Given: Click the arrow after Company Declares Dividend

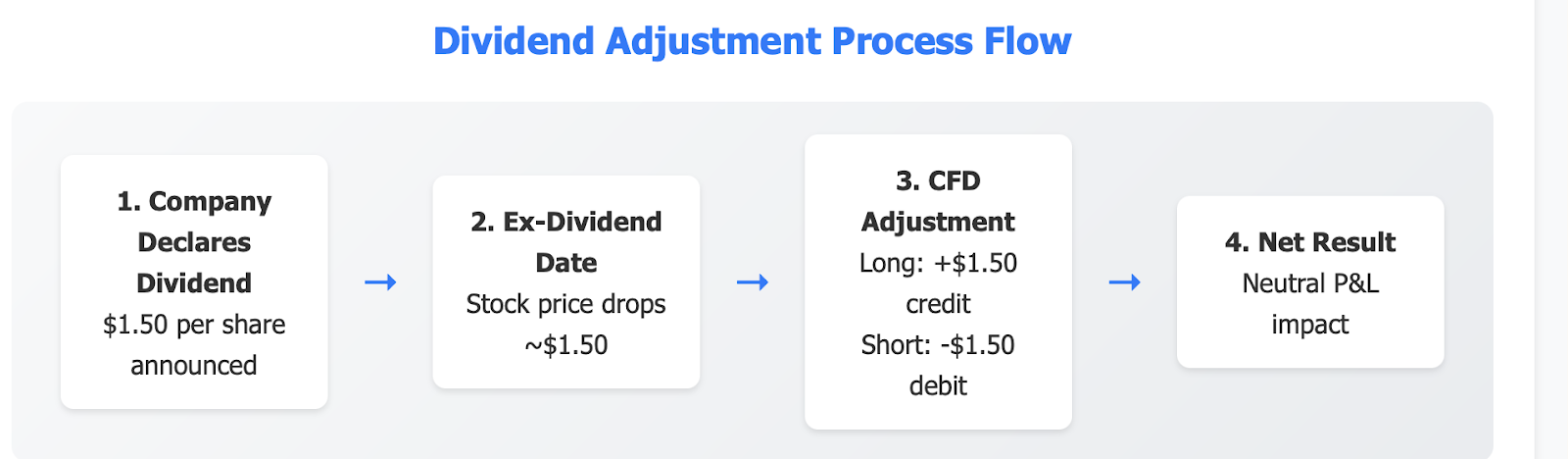Looking at the screenshot, I should (380, 282).
